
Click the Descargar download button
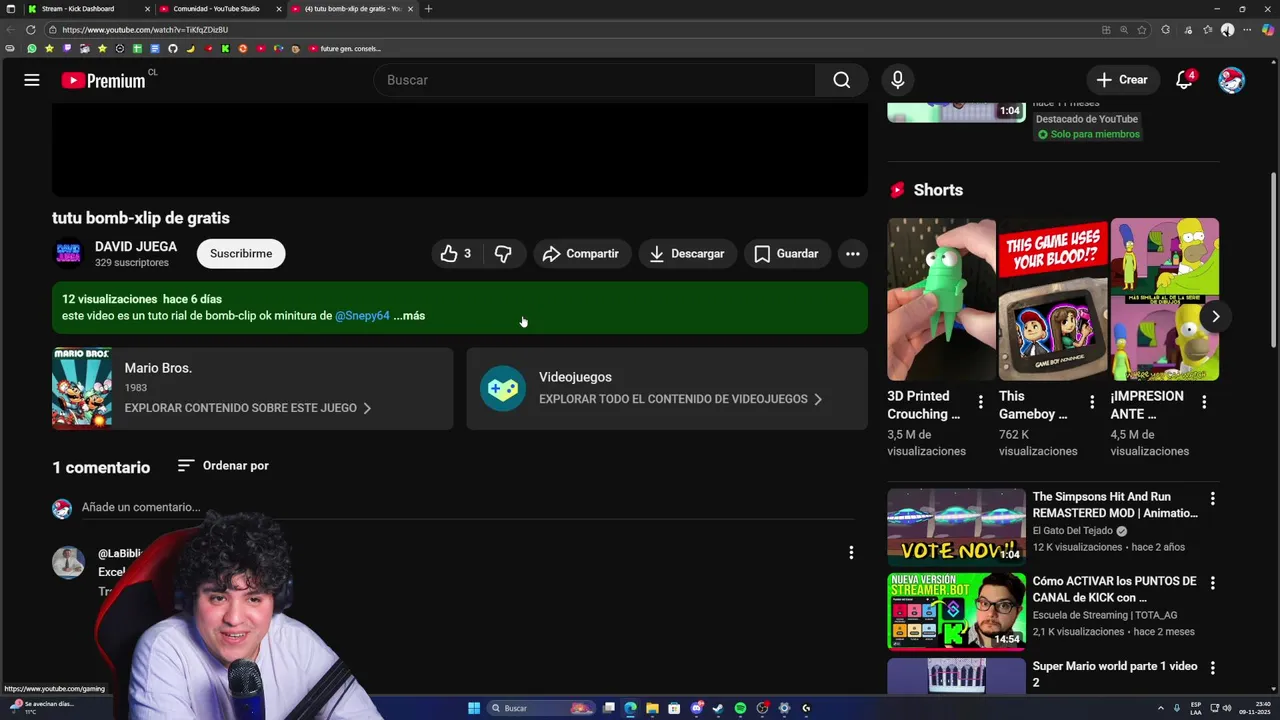[x=687, y=254]
